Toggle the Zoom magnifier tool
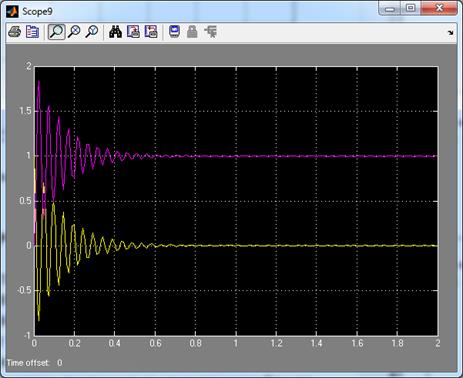Screen dimensions: 463x378 point(56,32)
